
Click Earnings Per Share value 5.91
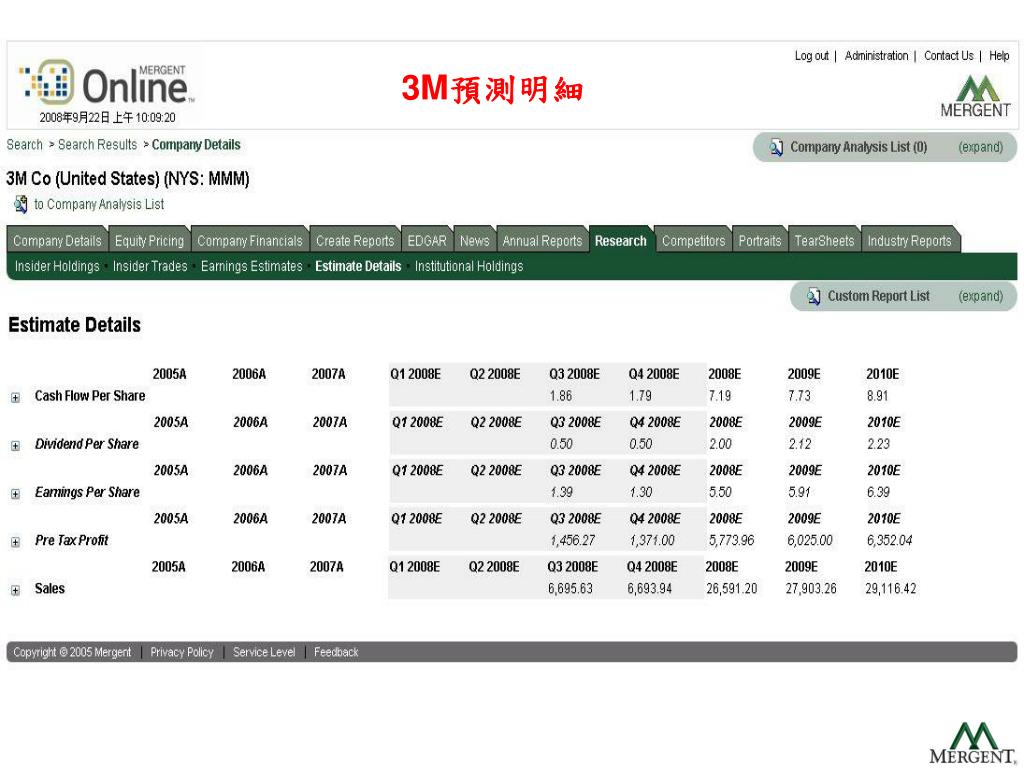click(799, 492)
